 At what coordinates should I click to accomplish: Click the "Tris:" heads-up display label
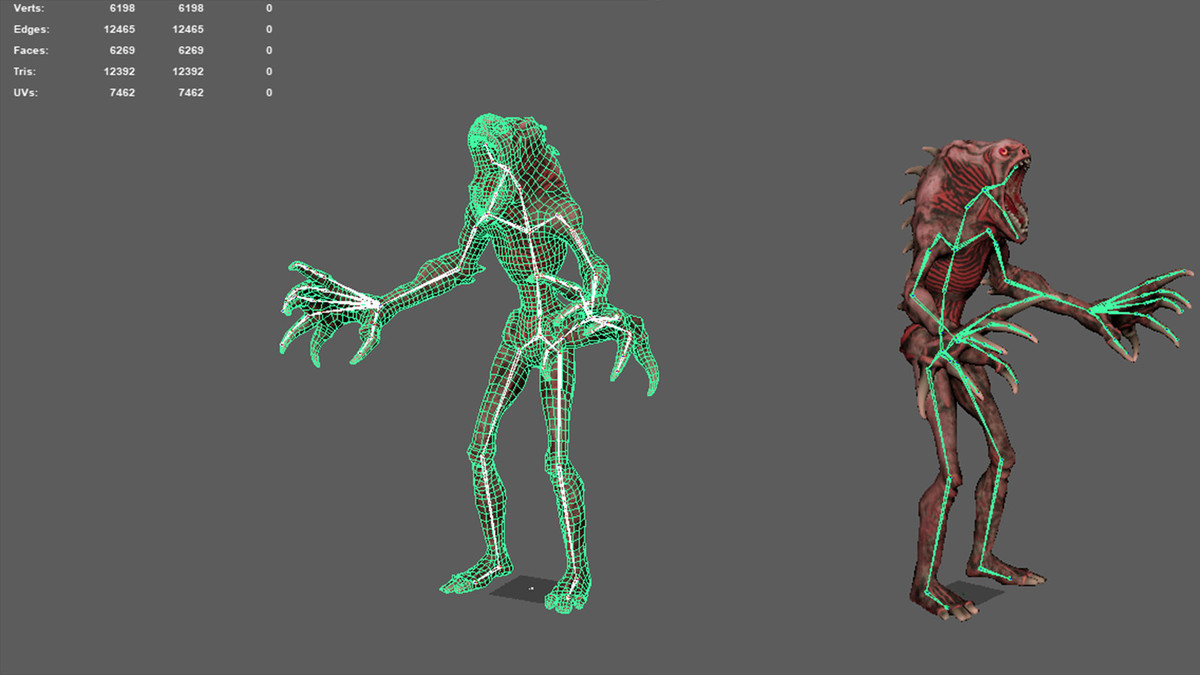[26, 71]
